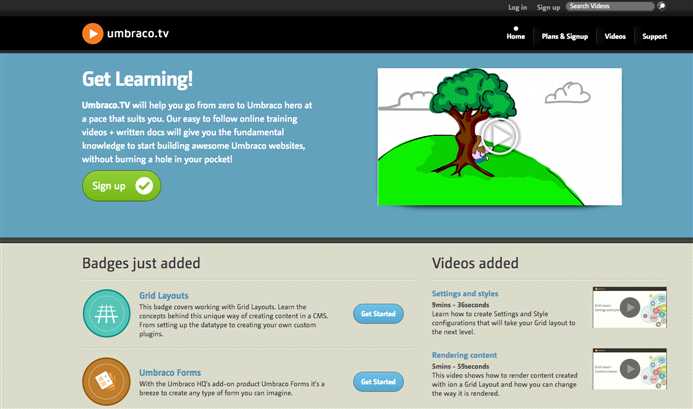693x409 pixels.
Task: Click the green Sign up button
Action: point(122,186)
